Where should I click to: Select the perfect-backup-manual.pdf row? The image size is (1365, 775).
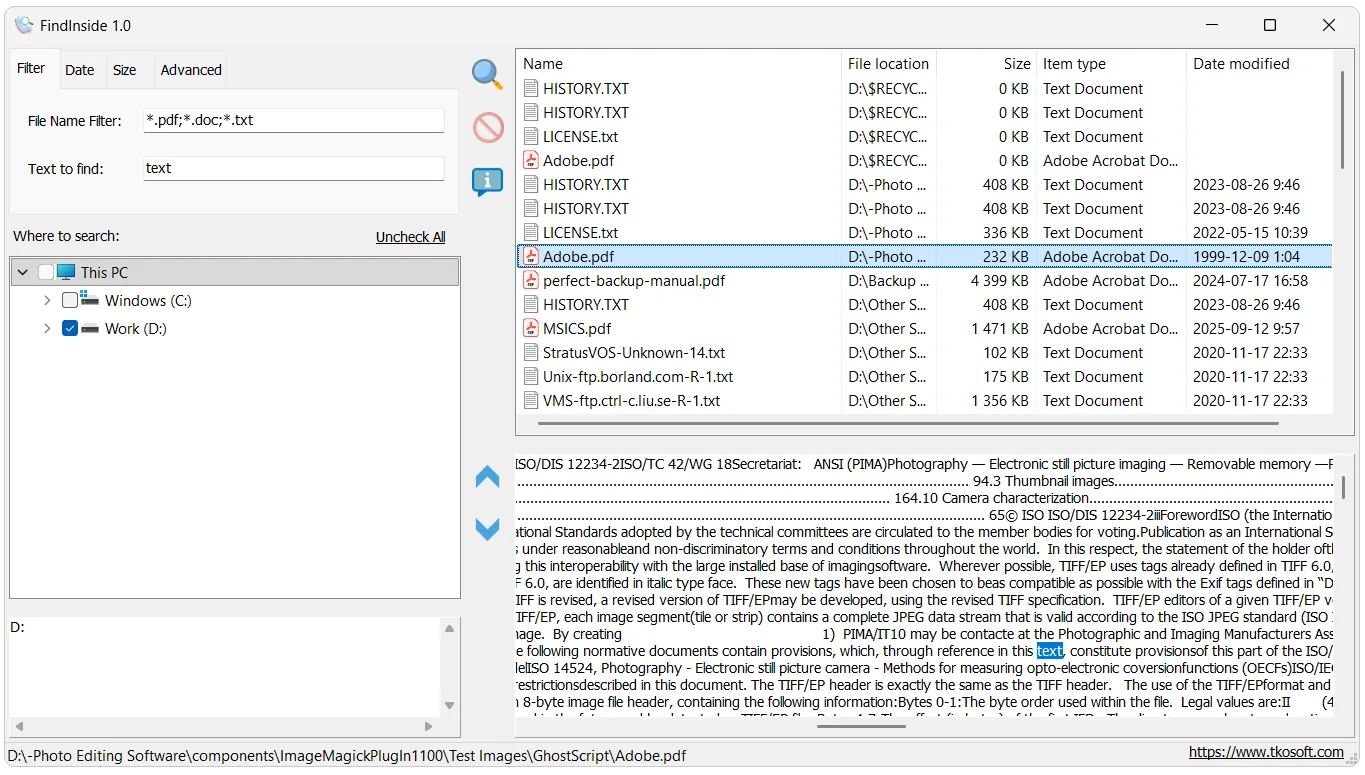click(925, 280)
